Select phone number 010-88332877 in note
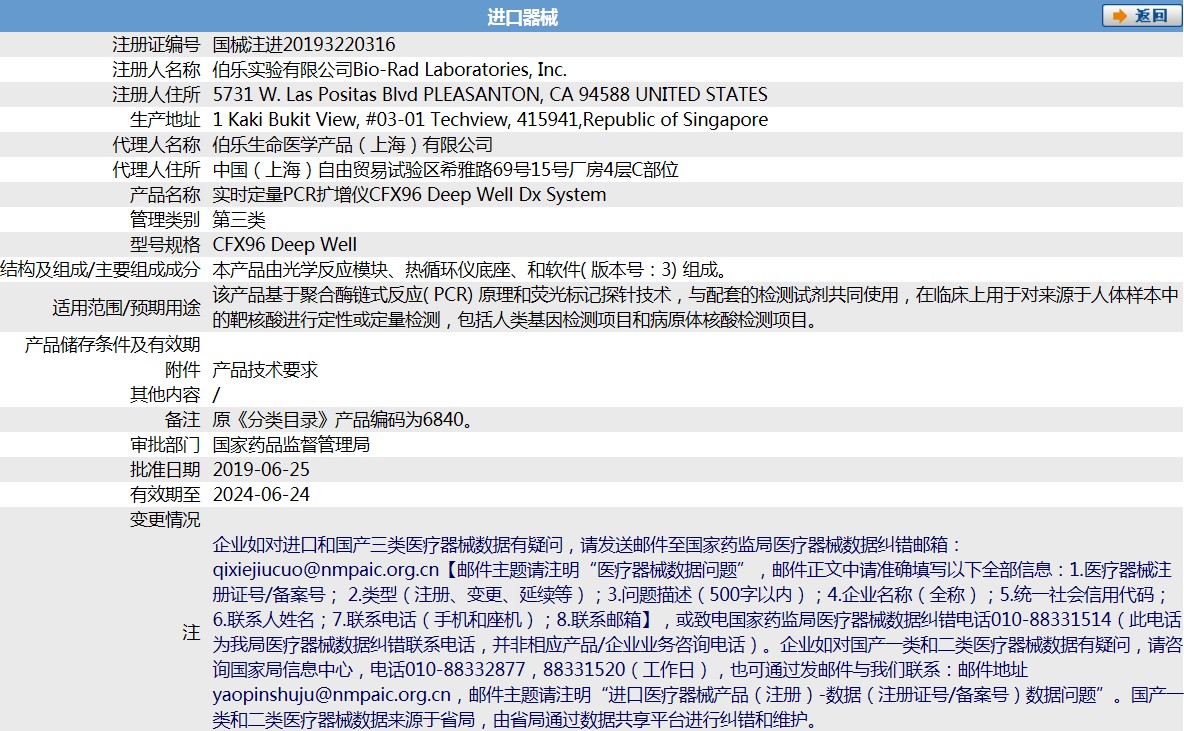 pos(465,669)
